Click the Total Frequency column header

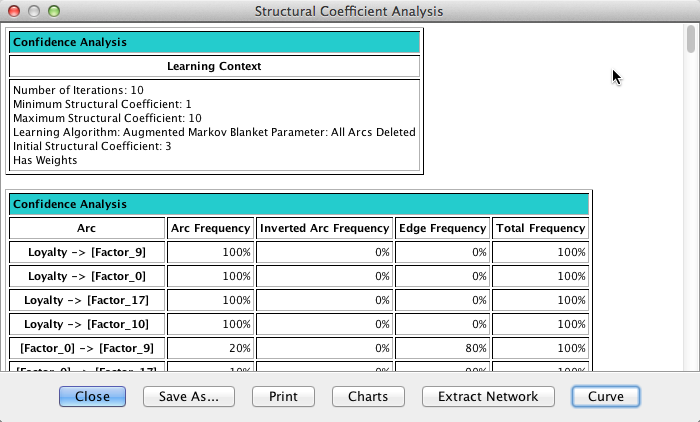coord(541,228)
